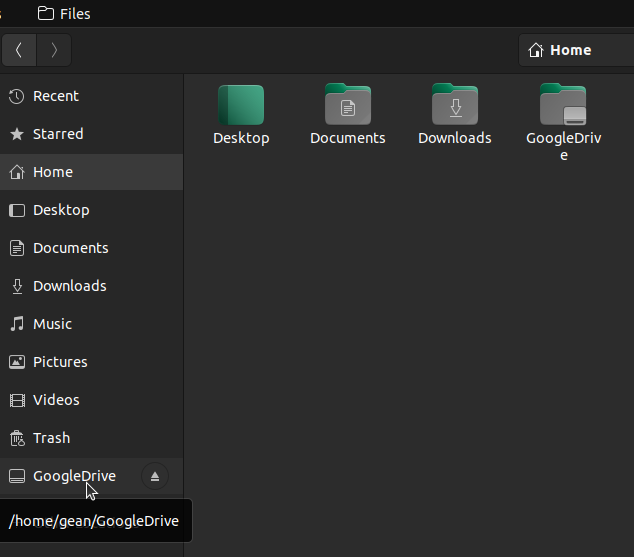Click the trash can sidebar icon
This screenshot has width=634, height=557.
pos(16,438)
